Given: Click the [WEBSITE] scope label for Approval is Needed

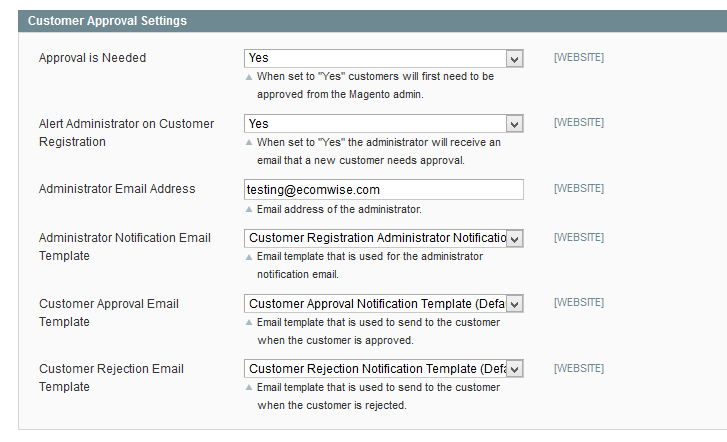Looking at the screenshot, I should click(x=579, y=58).
